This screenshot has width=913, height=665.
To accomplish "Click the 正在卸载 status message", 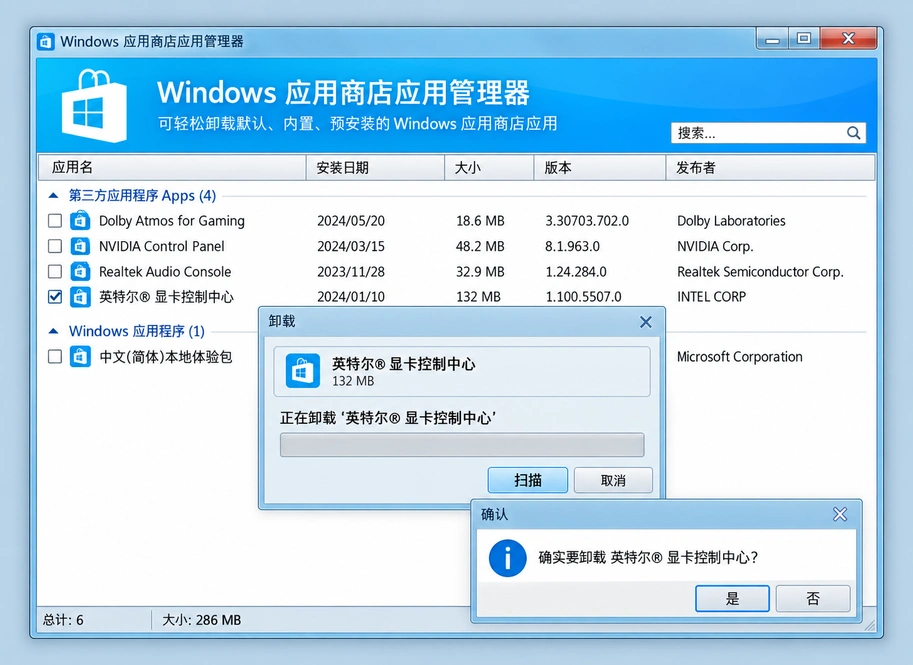I will pyautogui.click(x=388, y=418).
